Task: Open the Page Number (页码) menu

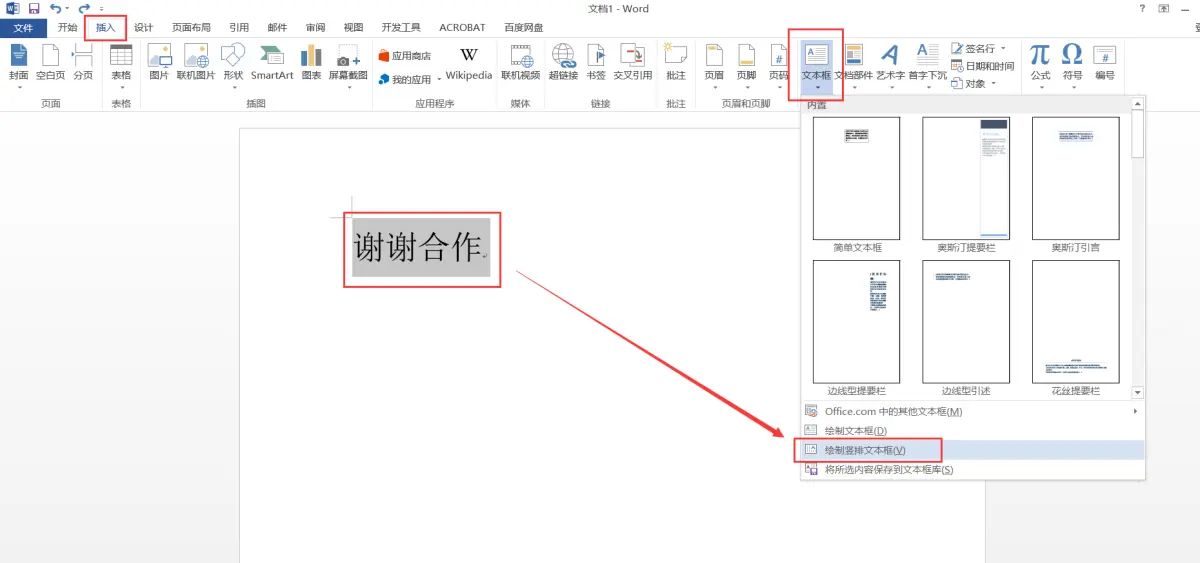Action: pyautogui.click(x=778, y=66)
